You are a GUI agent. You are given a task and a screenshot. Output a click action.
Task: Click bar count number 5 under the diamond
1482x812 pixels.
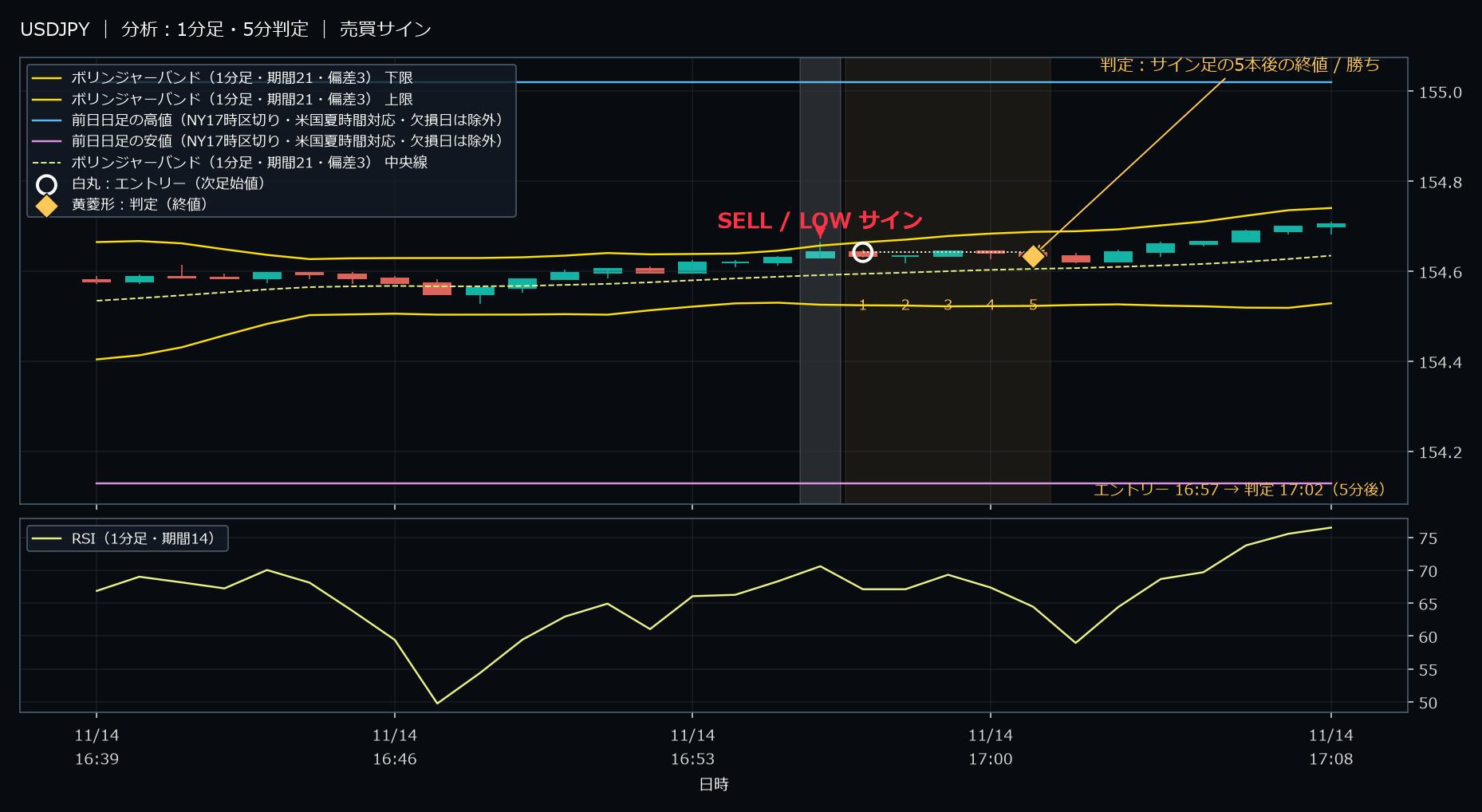point(1033,305)
